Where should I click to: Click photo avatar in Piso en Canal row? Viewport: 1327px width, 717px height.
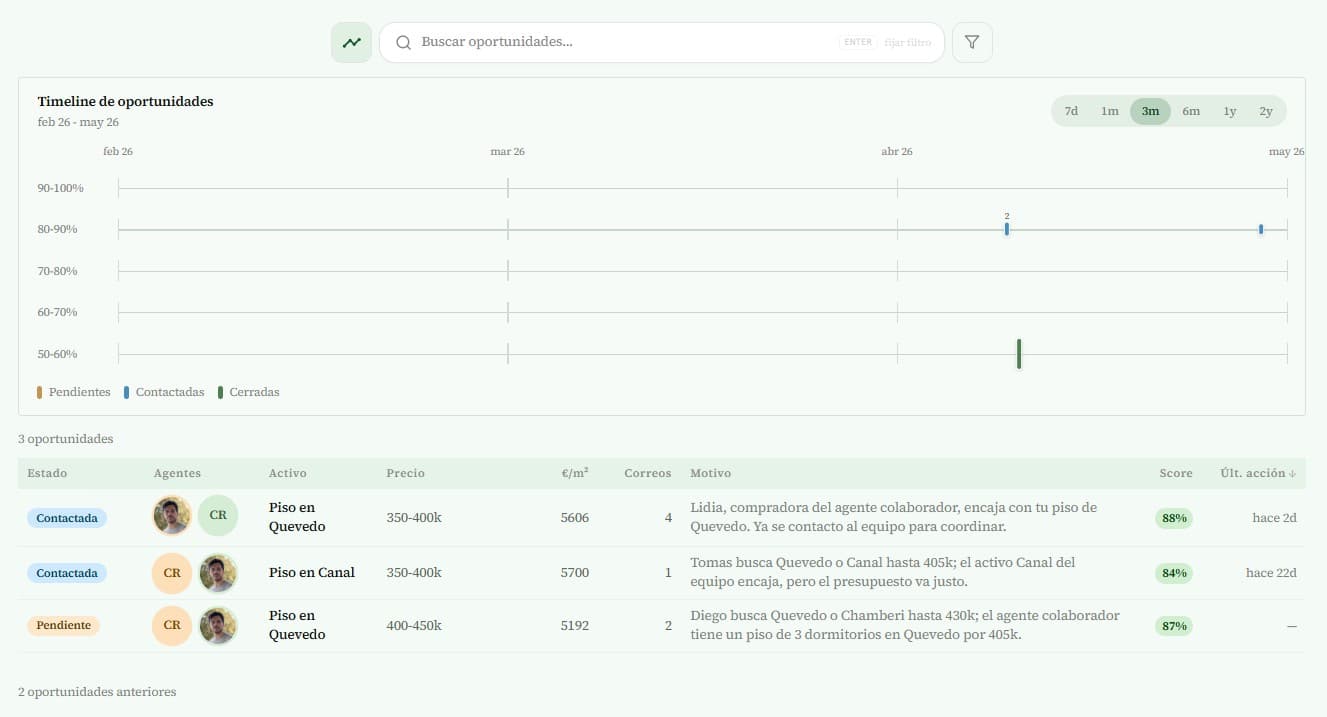218,573
